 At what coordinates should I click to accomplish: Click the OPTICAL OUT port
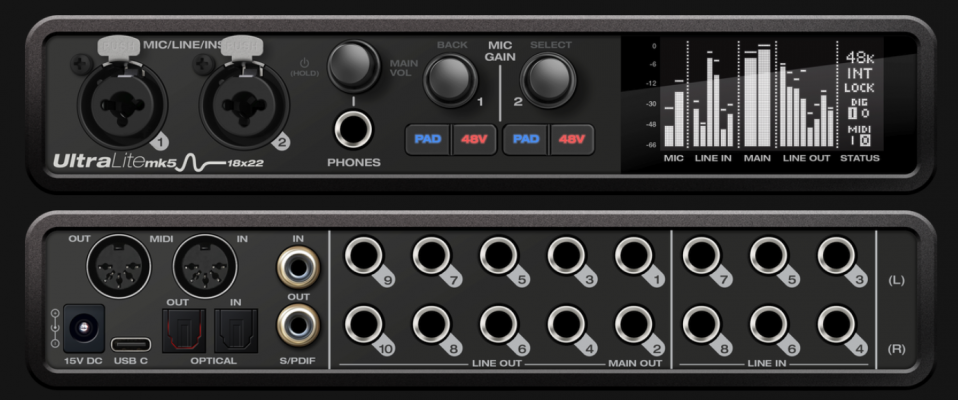point(183,330)
